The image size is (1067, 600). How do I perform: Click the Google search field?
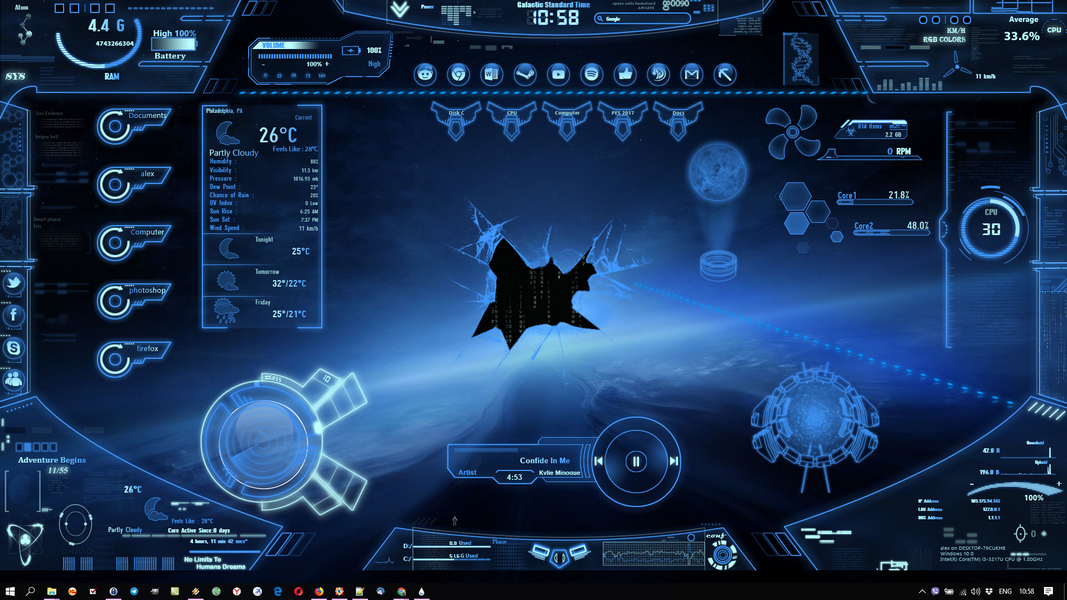642,19
